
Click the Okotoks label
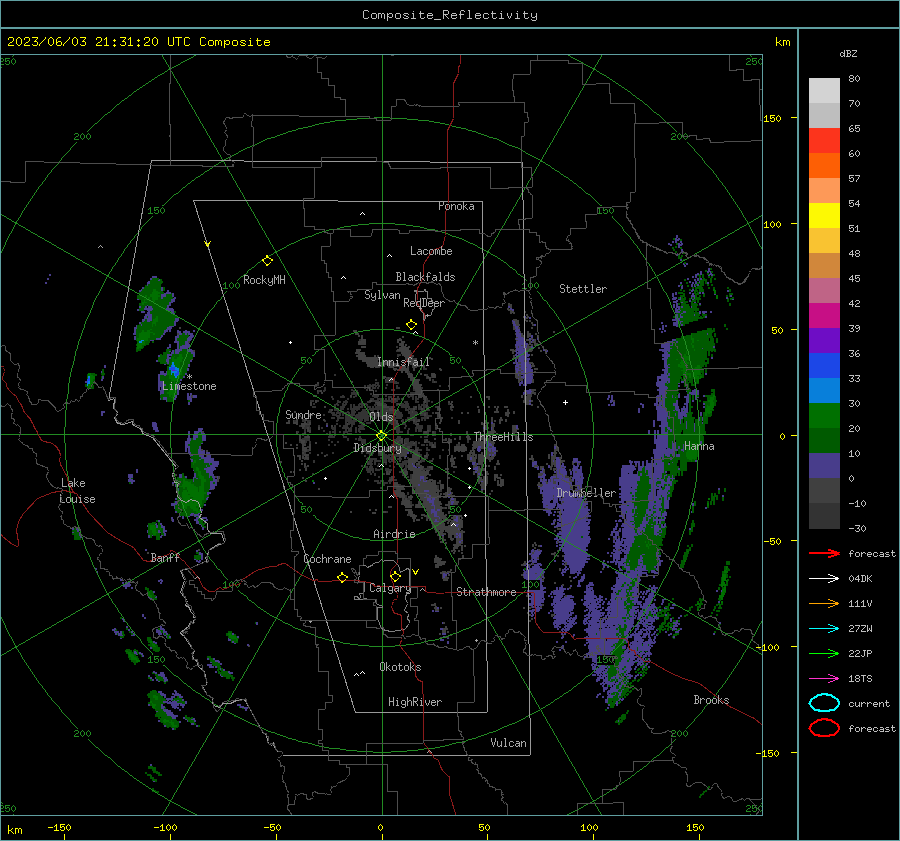tap(400, 667)
